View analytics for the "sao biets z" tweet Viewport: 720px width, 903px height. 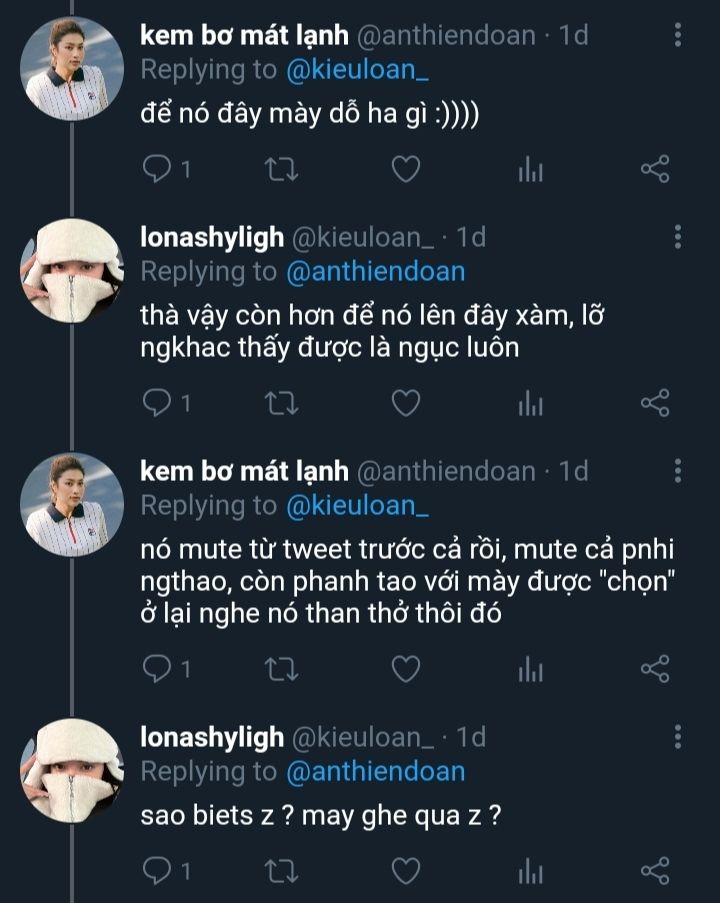529,871
